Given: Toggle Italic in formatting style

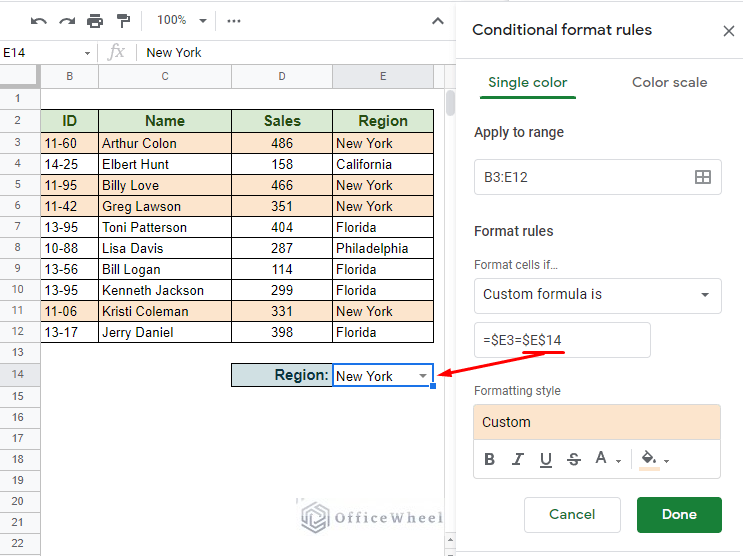Looking at the screenshot, I should [518, 460].
